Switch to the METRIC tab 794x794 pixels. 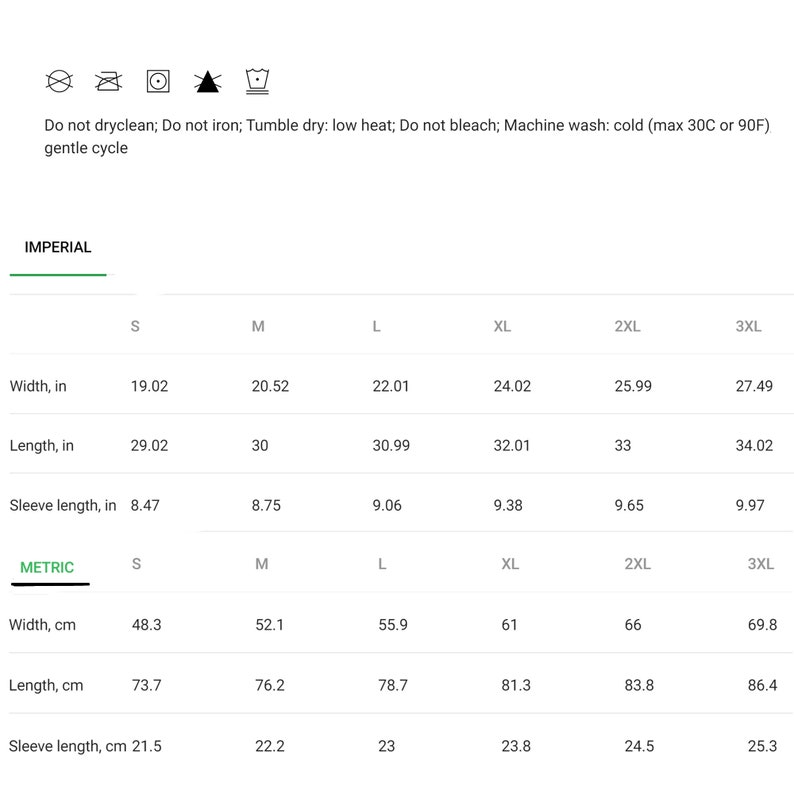pyautogui.click(x=47, y=567)
